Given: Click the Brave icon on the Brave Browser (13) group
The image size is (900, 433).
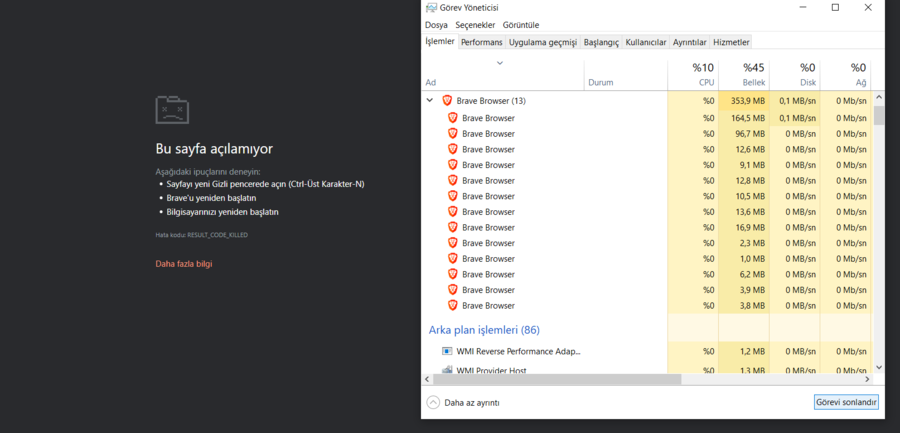Looking at the screenshot, I should [447, 100].
